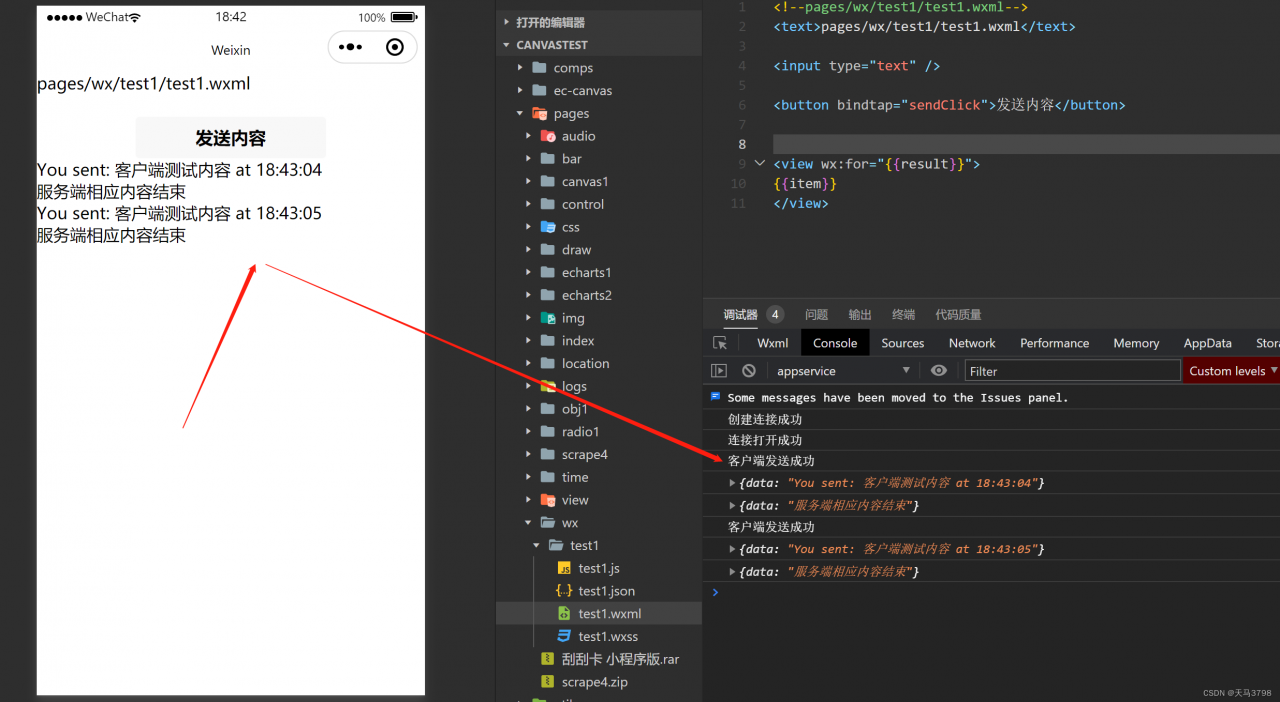Viewport: 1280px width, 702px height.
Task: Expand the location folder
Action: (599, 363)
